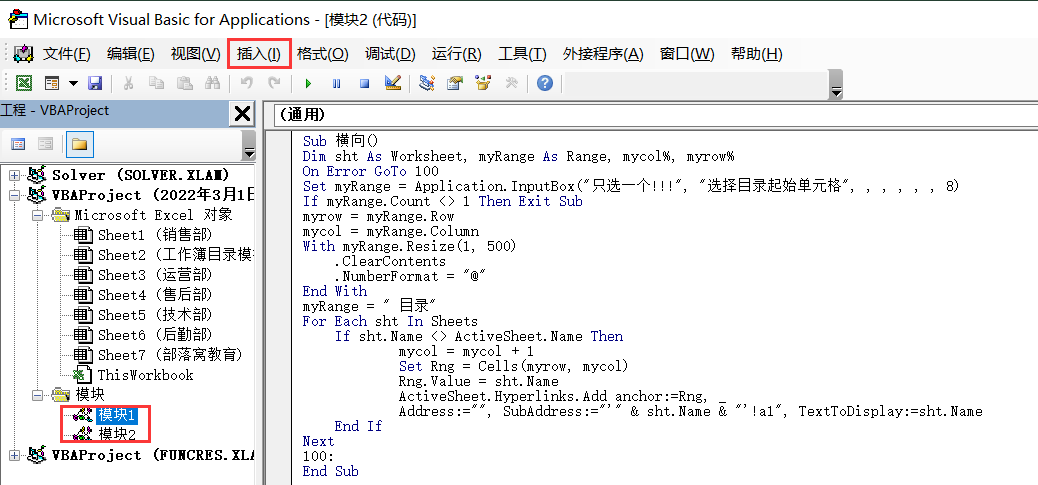Open the 调试(D) menu
Image resolution: width=1038 pixels, height=485 pixels.
[x=390, y=54]
